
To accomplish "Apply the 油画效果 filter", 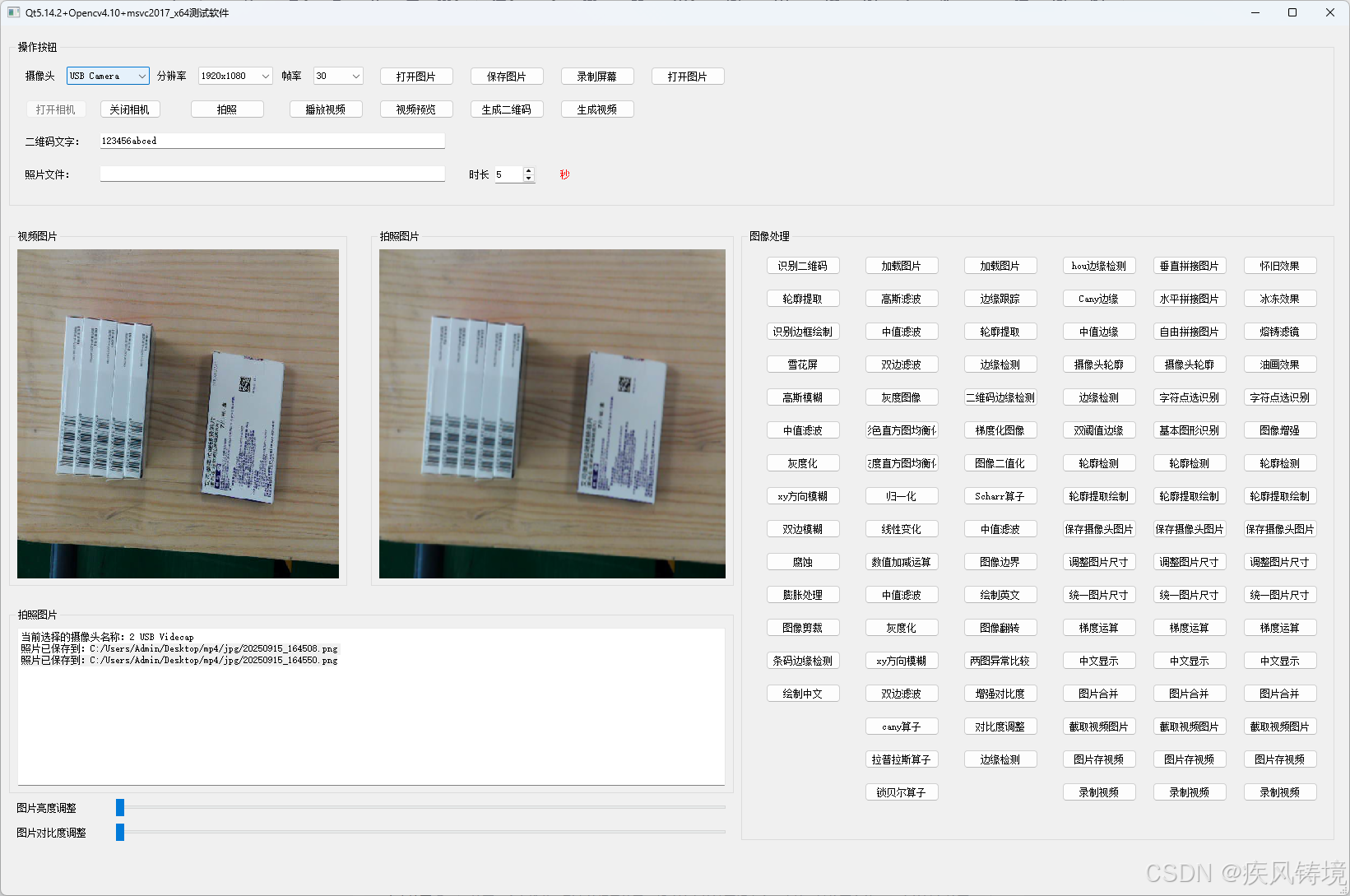I will tap(1280, 364).
